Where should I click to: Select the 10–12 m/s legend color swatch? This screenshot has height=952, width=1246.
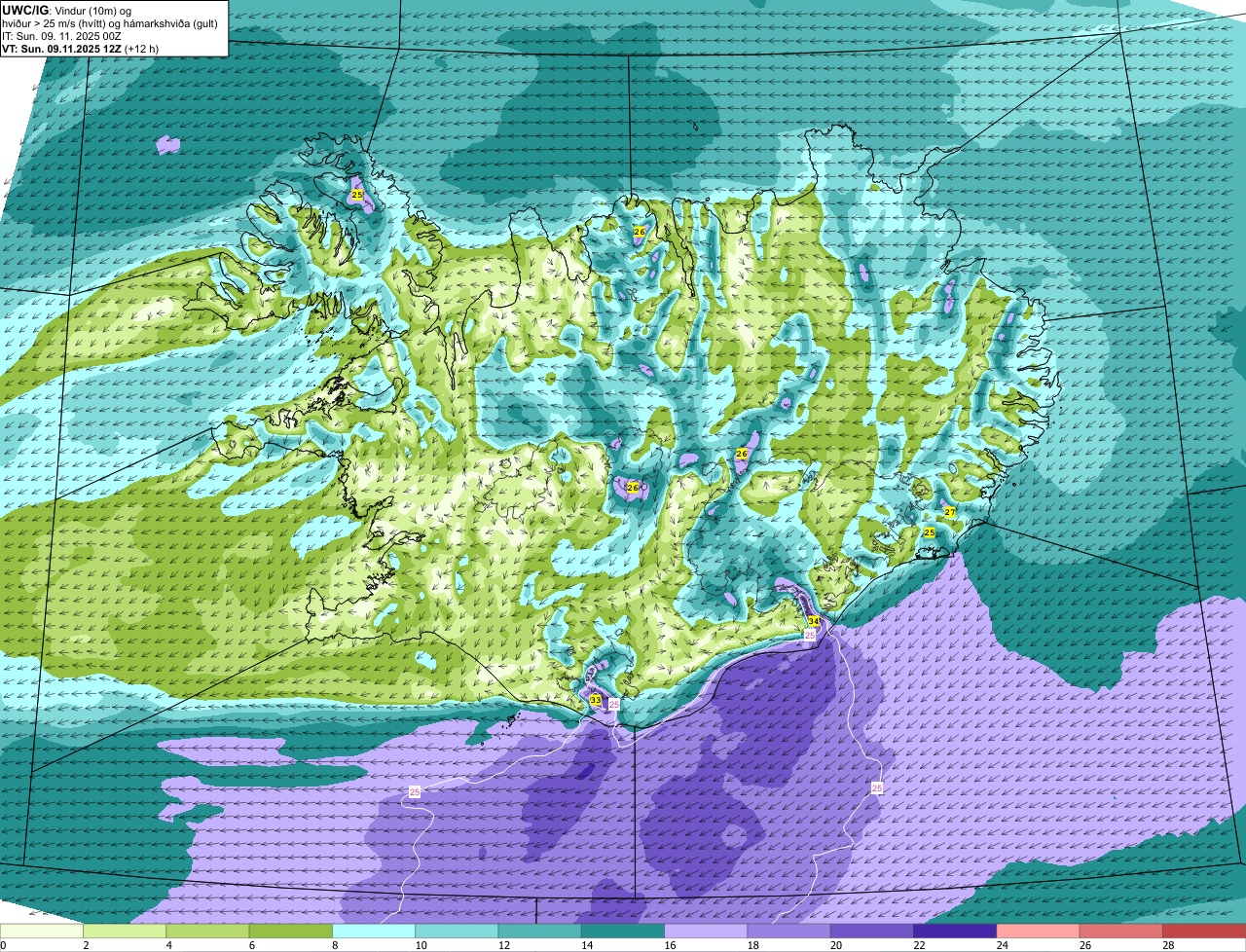pos(457,931)
